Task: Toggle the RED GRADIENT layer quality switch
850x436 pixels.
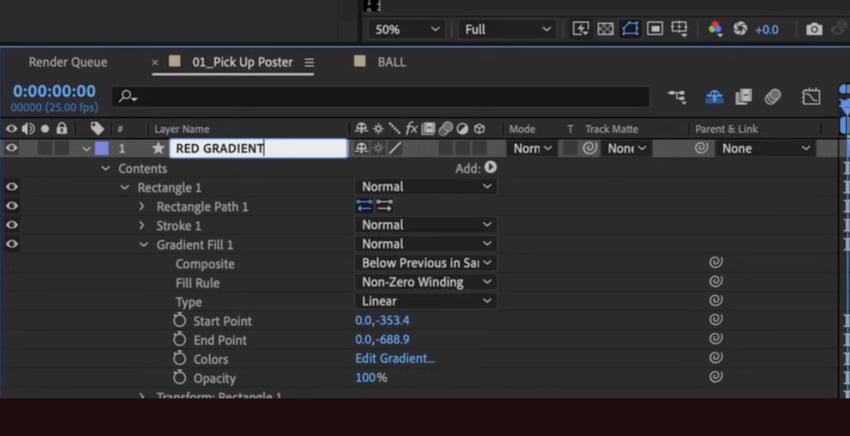Action: click(x=395, y=148)
